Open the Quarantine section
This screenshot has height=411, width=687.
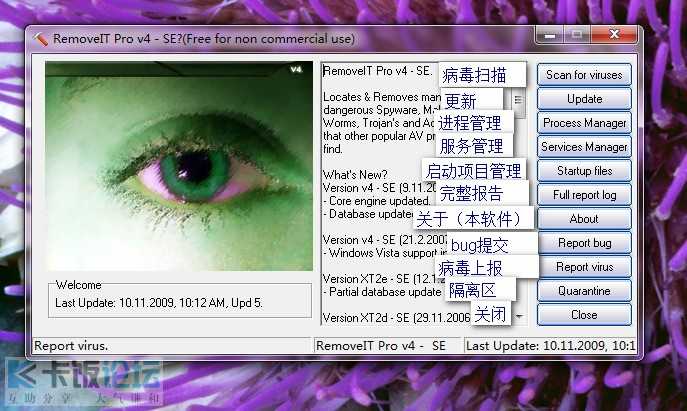pos(584,291)
